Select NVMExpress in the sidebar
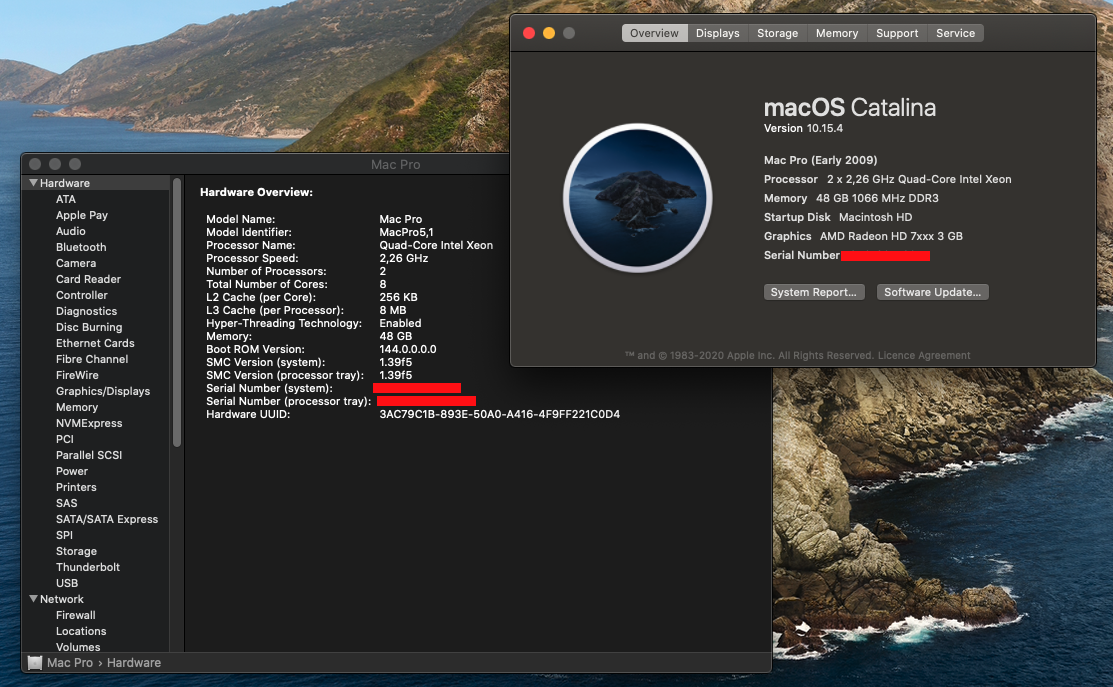This screenshot has width=1113, height=687. pos(89,423)
